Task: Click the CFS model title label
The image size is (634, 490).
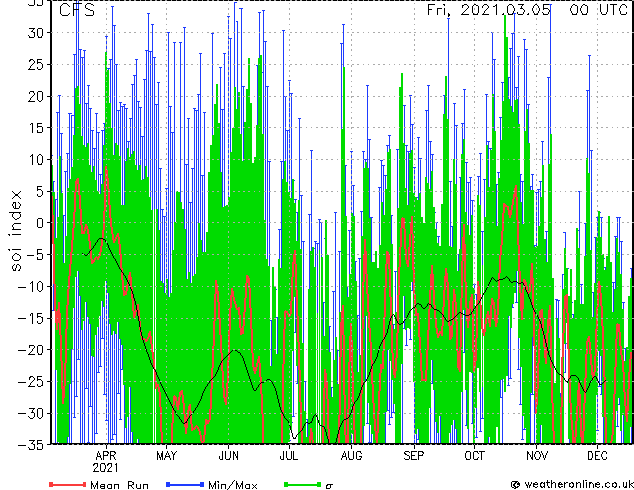Action: tap(77, 10)
